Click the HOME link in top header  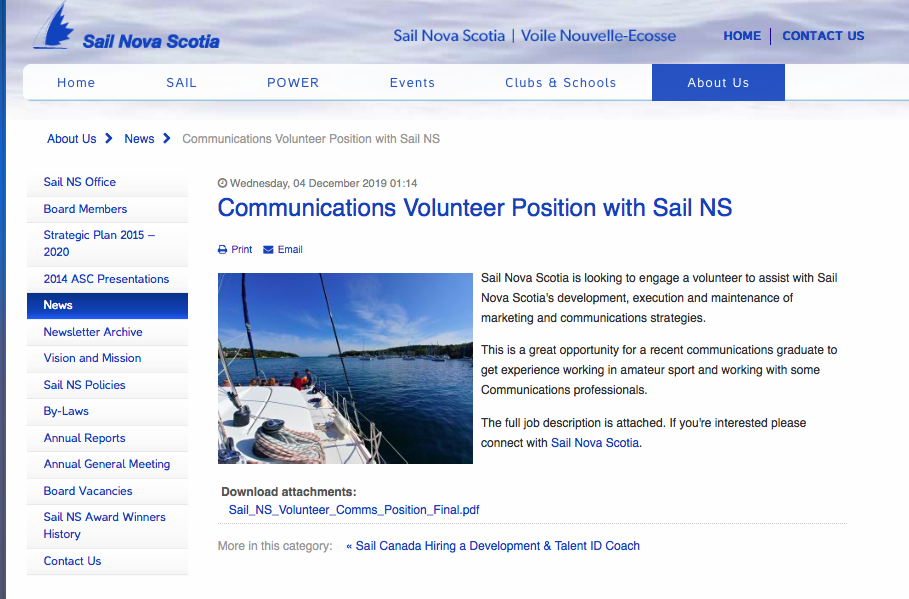point(742,36)
